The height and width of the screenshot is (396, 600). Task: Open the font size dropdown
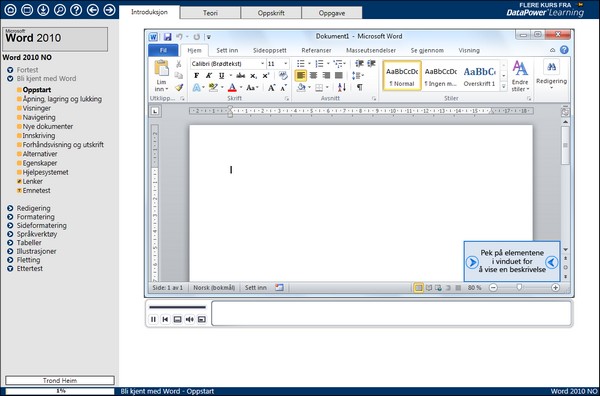point(277,64)
